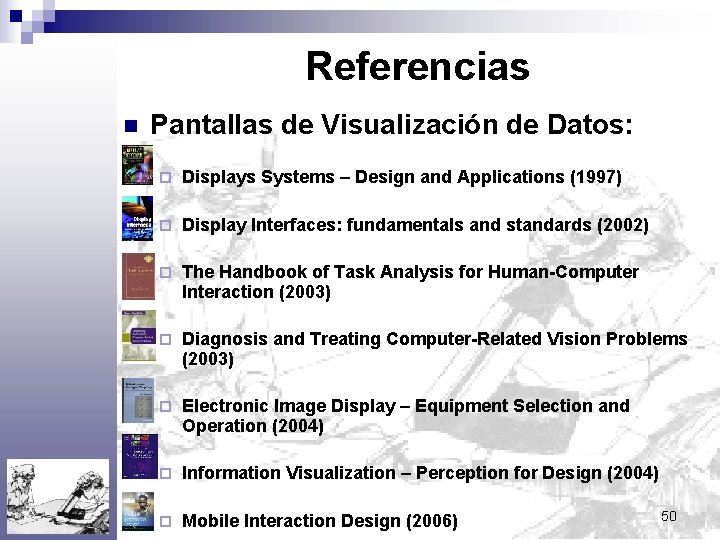Click the square bullet before 'Information Visualization'
Screen dimensions: 720x540
pyautogui.click(x=166, y=473)
